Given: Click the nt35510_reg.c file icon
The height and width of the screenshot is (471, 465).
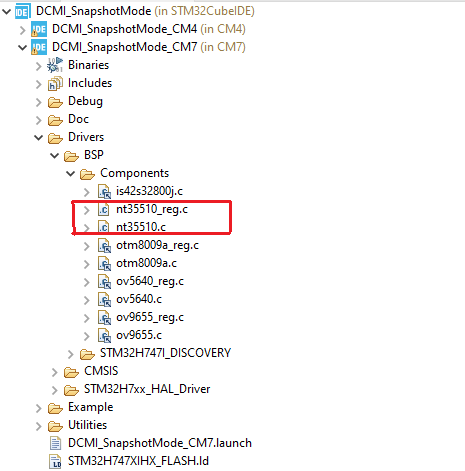Looking at the screenshot, I should [x=103, y=209].
